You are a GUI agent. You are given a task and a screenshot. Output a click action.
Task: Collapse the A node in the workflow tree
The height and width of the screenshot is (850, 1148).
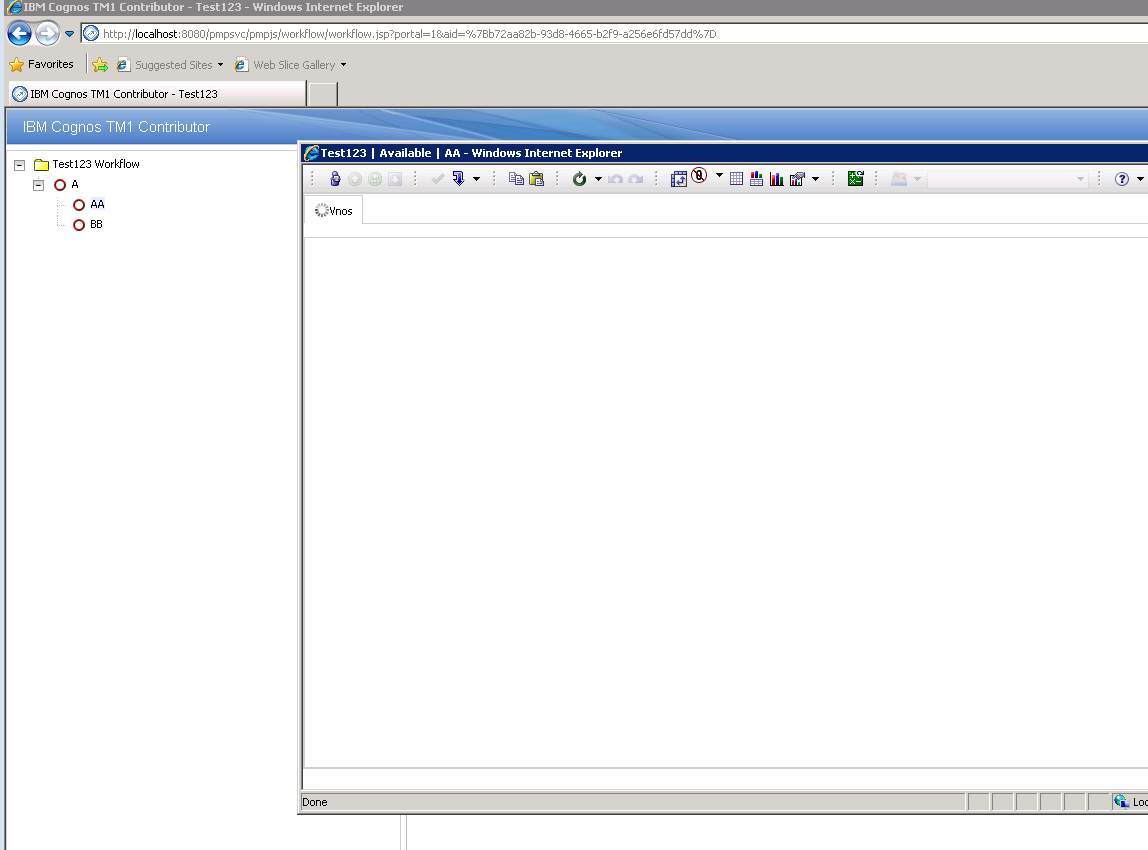pos(39,184)
